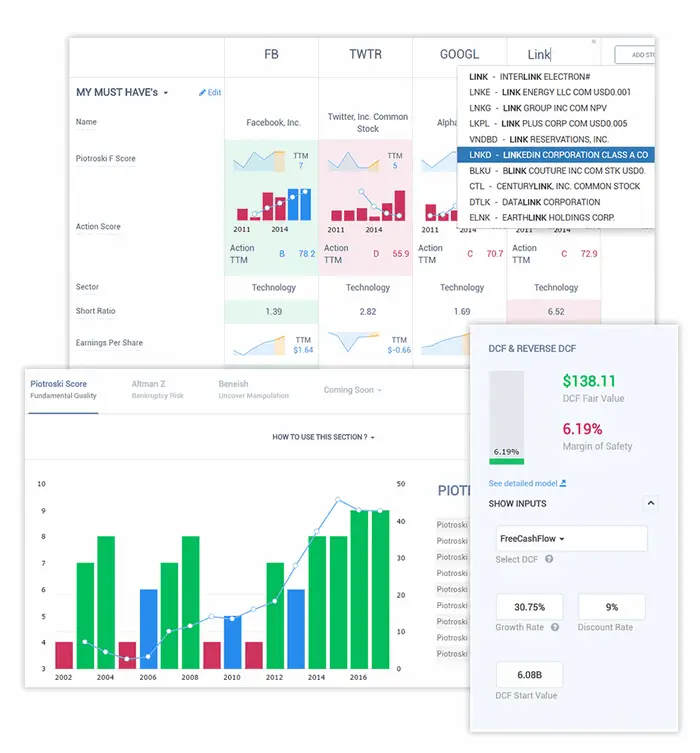This screenshot has width=700, height=753.
Task: Click the pencil Edit link
Action: [x=210, y=92]
